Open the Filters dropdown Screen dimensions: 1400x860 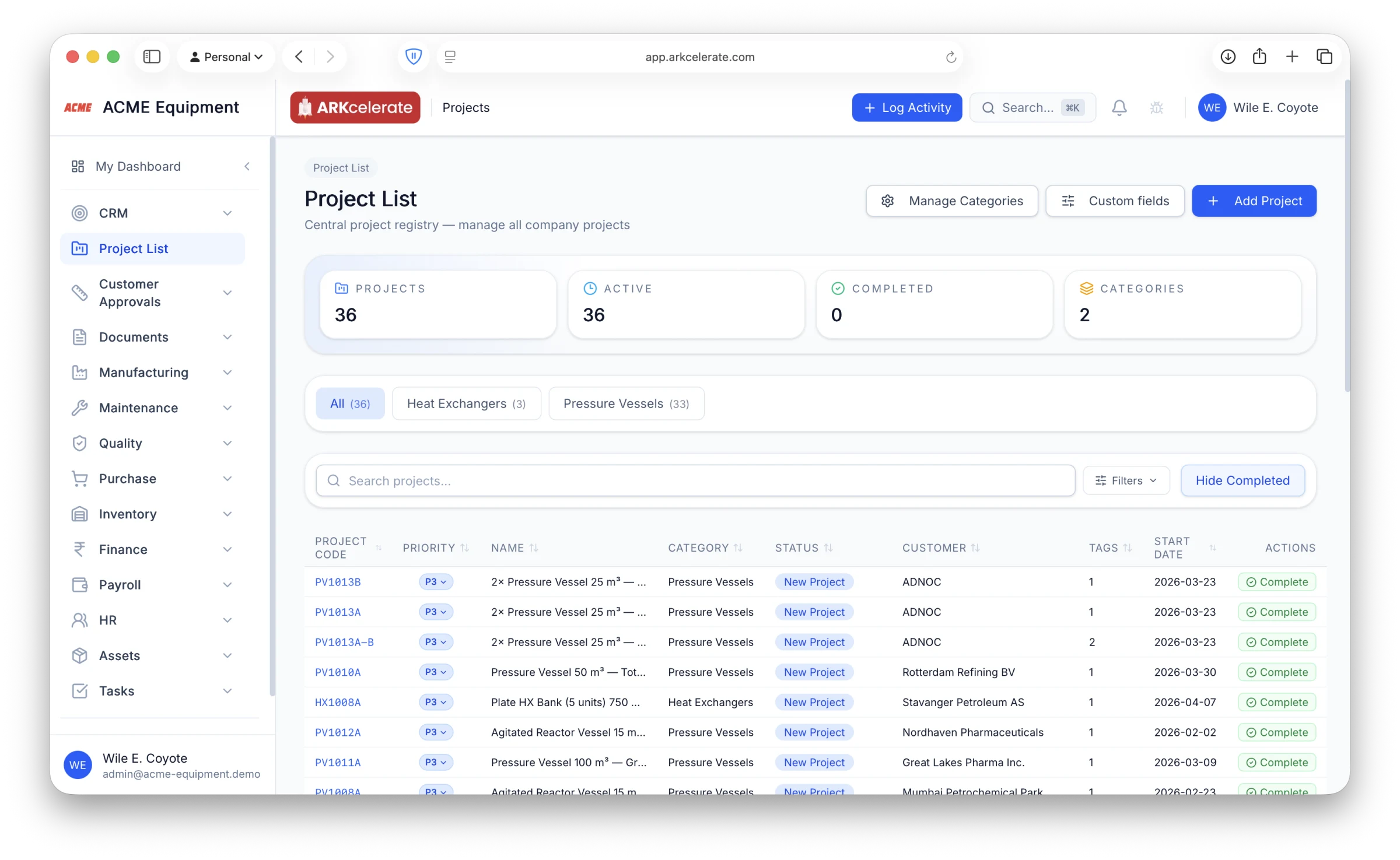click(1126, 480)
